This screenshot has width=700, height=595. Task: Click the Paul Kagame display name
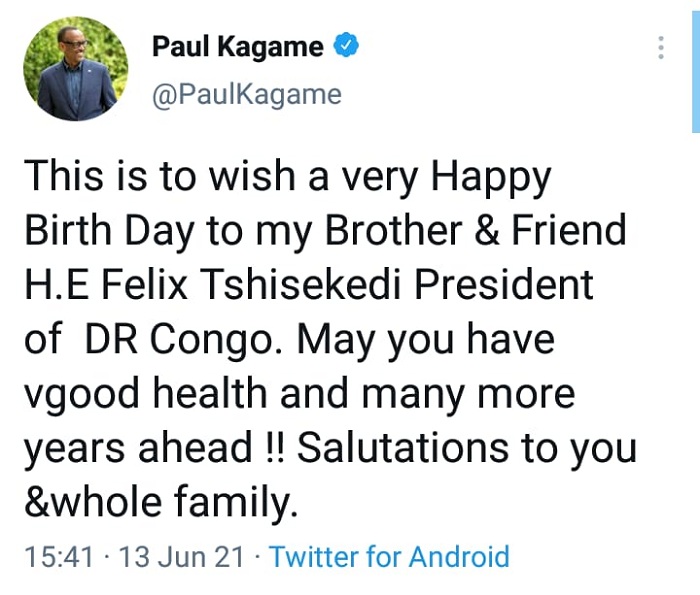[238, 47]
